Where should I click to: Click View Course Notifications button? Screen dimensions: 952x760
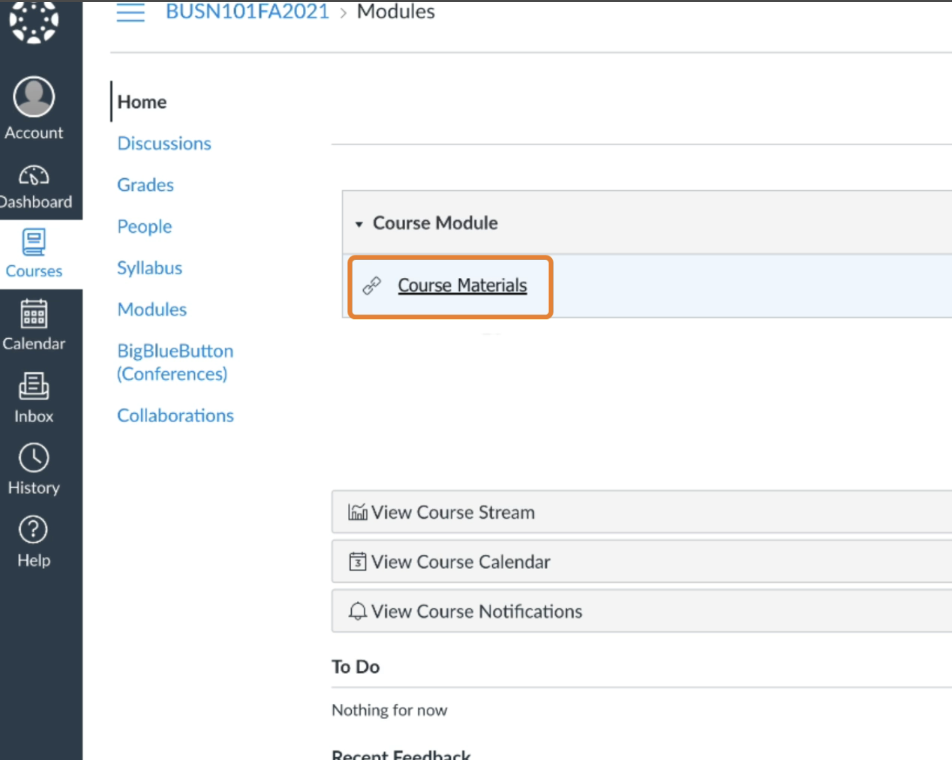(476, 611)
